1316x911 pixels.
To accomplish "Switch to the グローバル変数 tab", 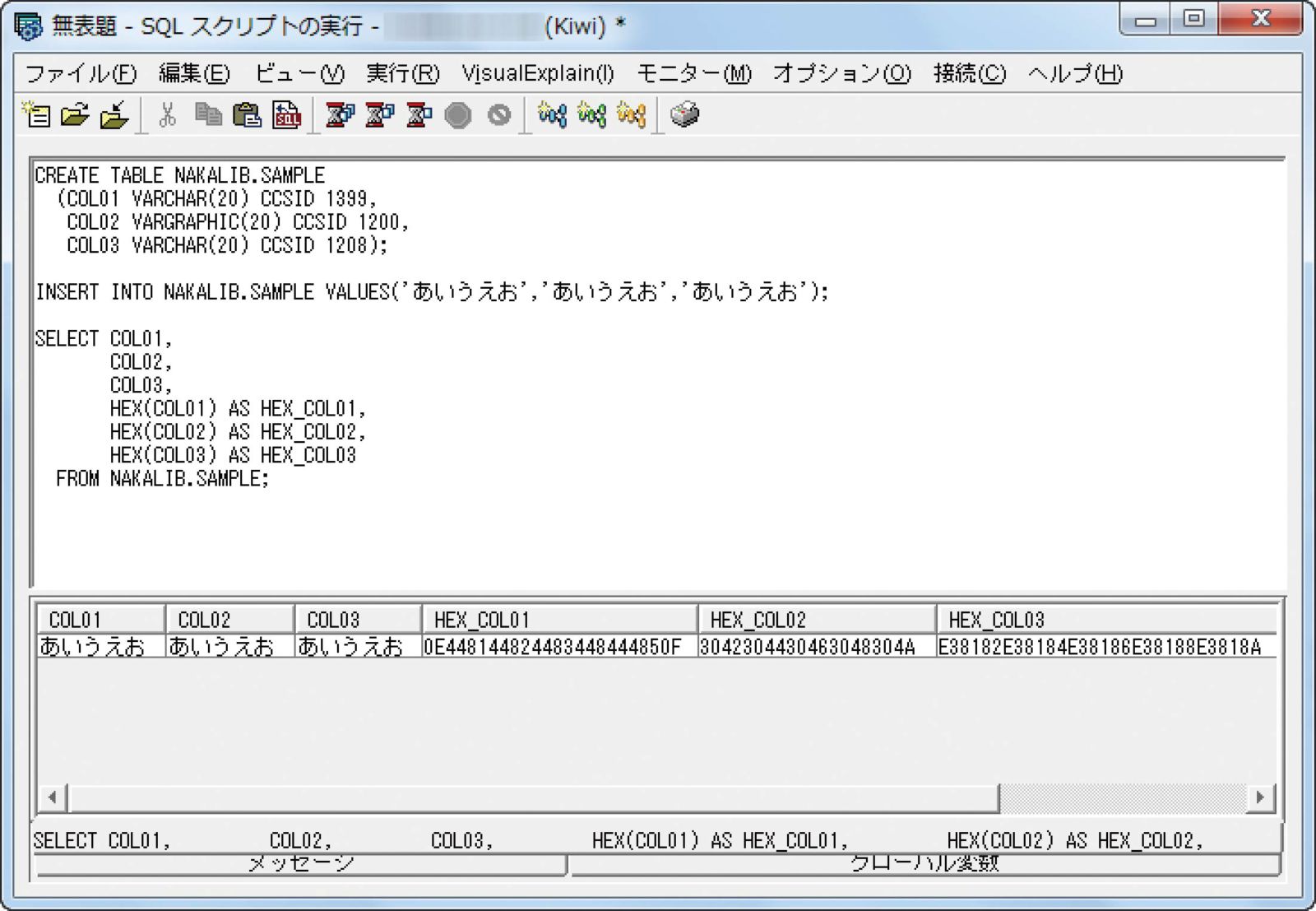I will [x=924, y=863].
